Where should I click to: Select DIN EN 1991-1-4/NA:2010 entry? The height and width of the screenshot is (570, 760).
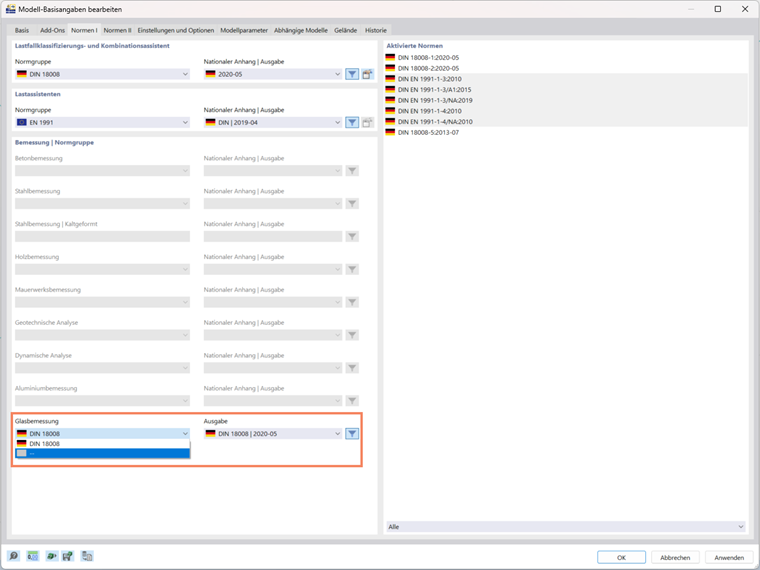(x=567, y=122)
